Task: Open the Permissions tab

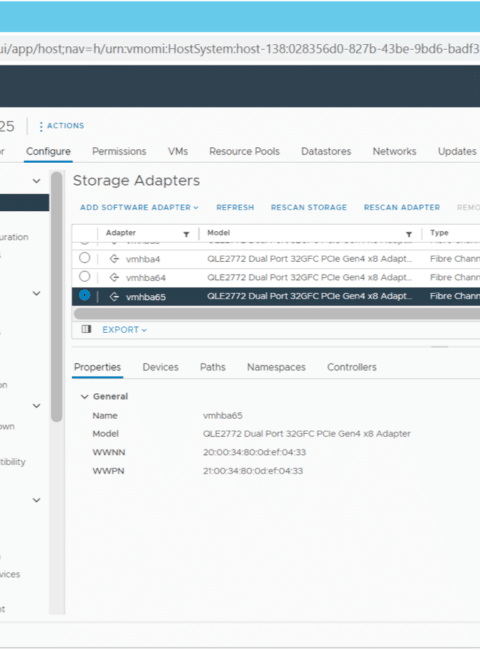Action: click(119, 151)
